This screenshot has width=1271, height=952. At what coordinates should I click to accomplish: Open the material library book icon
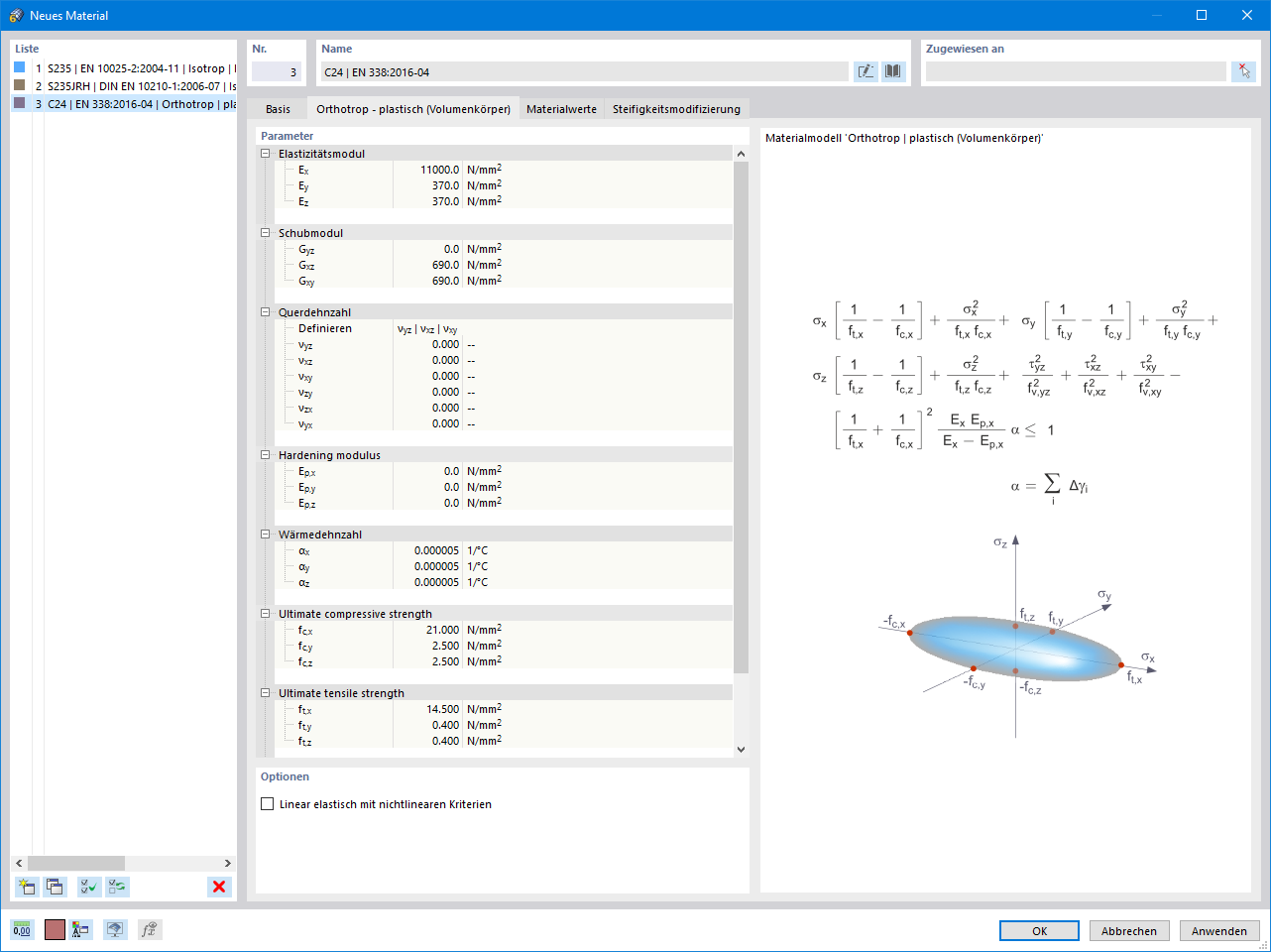point(893,71)
